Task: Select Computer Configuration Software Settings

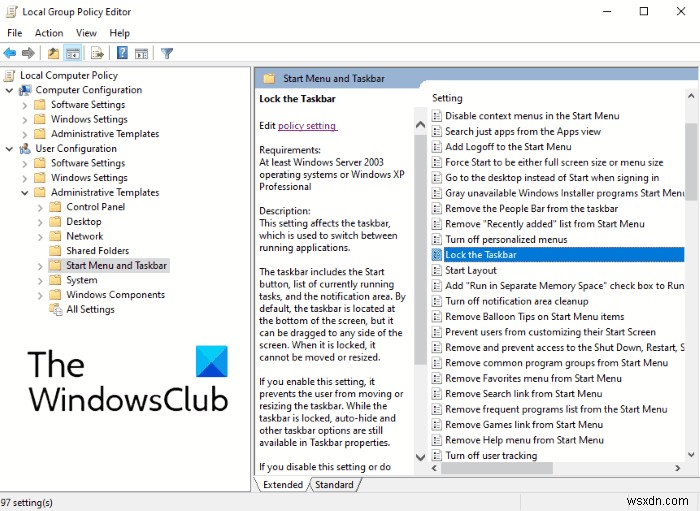Action: [x=88, y=105]
